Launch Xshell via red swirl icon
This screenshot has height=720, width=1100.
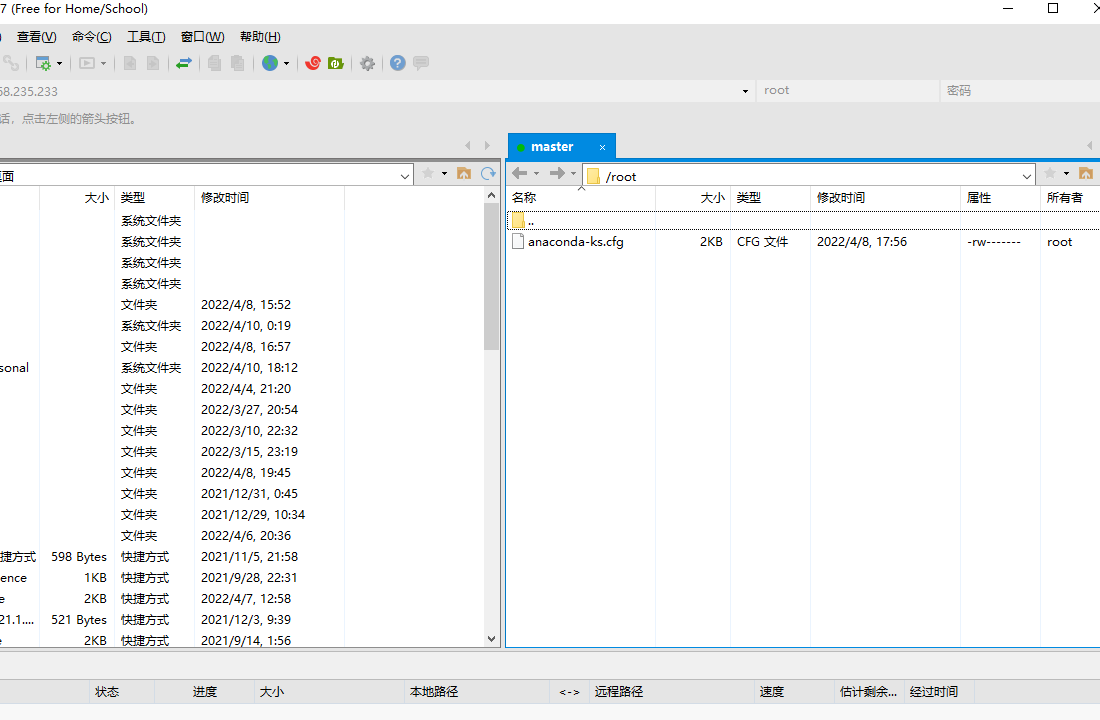click(313, 64)
